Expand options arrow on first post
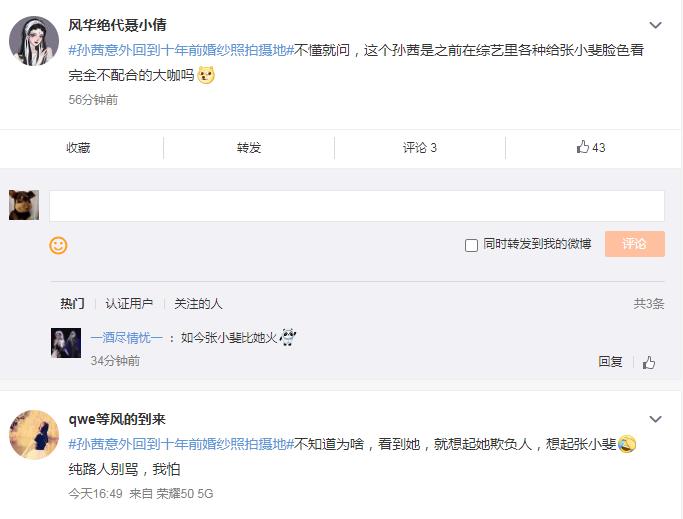 (x=656, y=25)
